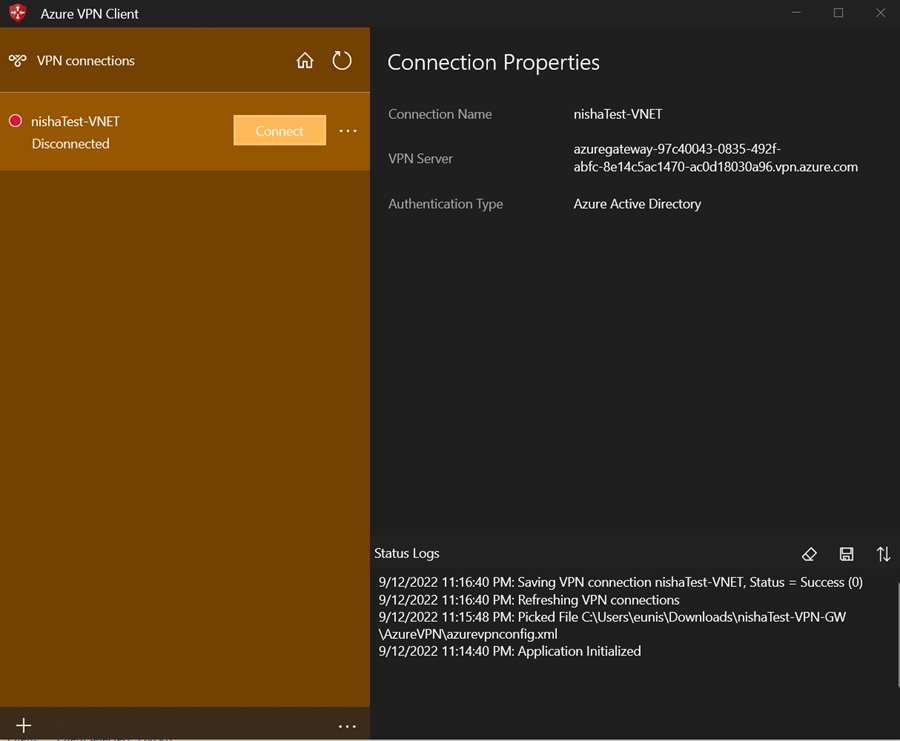Click the red status indicator beside nishaTest-VNET
This screenshot has height=741, width=900.
[13, 120]
